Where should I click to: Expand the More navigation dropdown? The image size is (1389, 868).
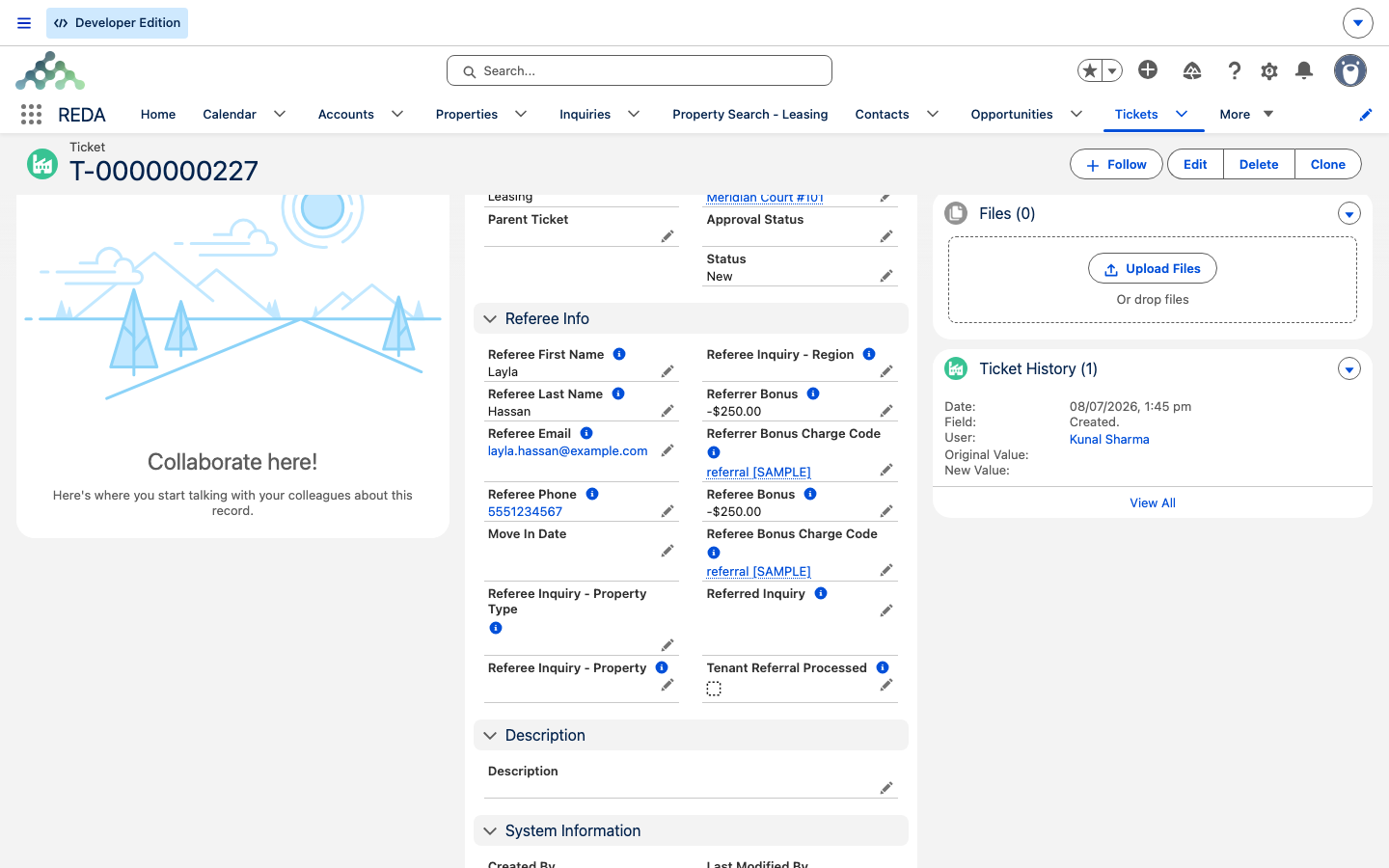point(1247,114)
